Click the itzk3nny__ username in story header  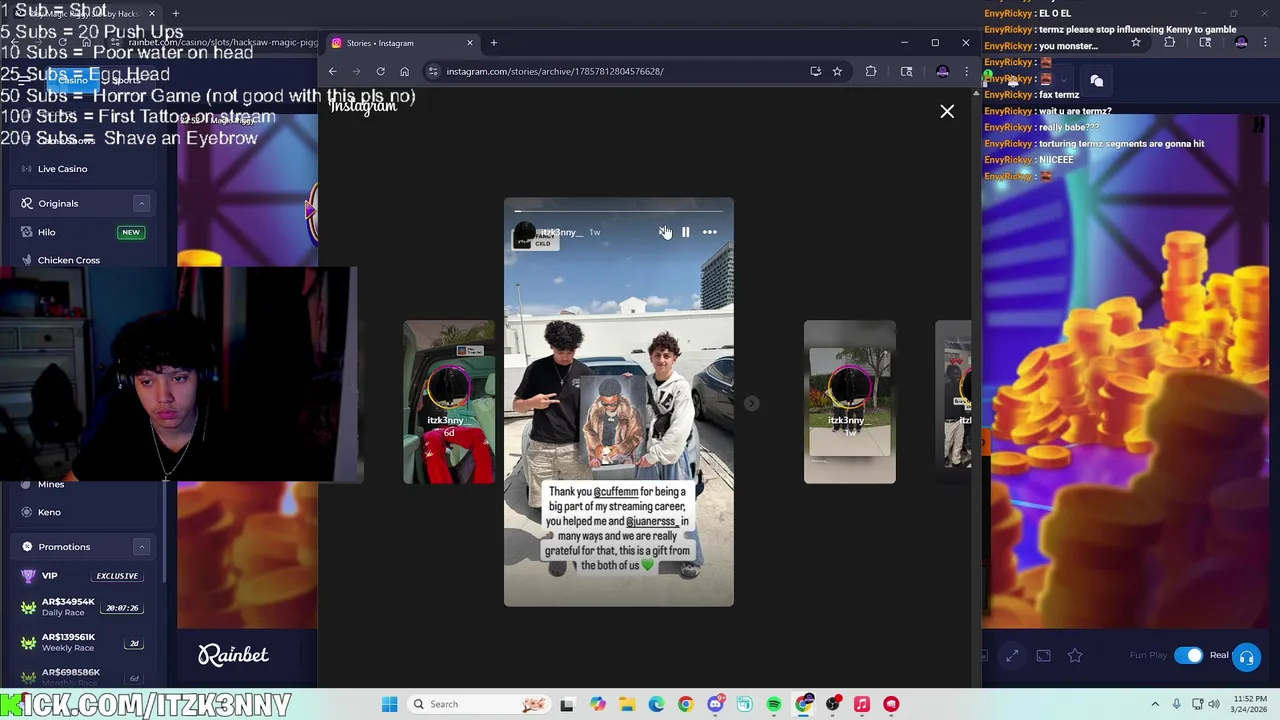(560, 232)
